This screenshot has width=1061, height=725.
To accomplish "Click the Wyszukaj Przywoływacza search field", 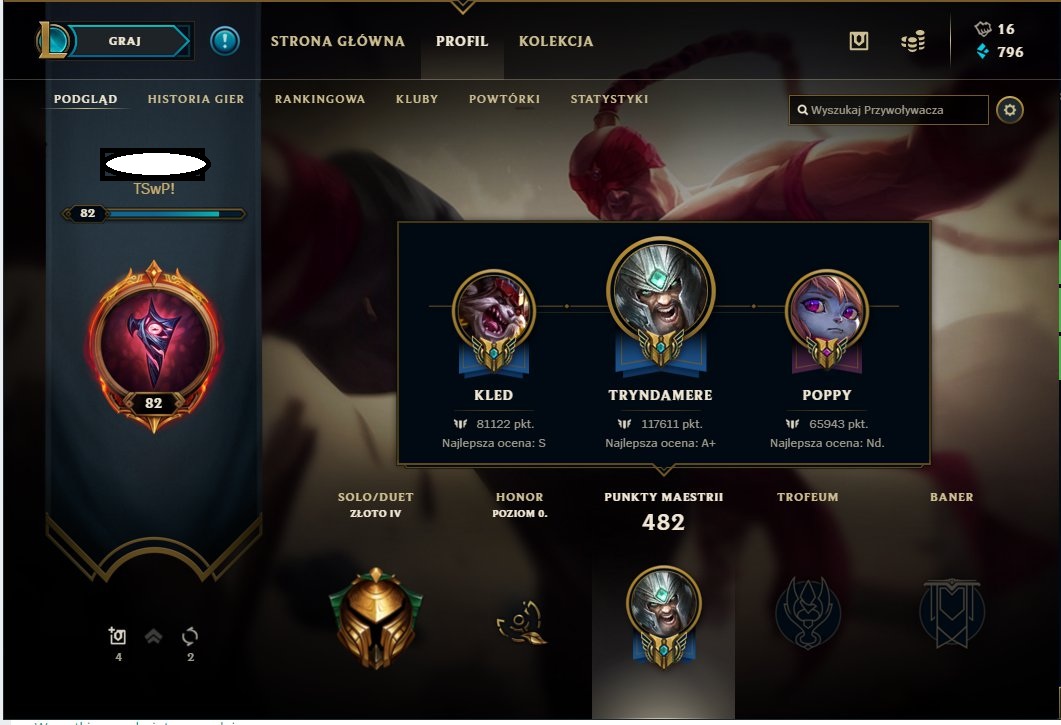I will pos(888,110).
